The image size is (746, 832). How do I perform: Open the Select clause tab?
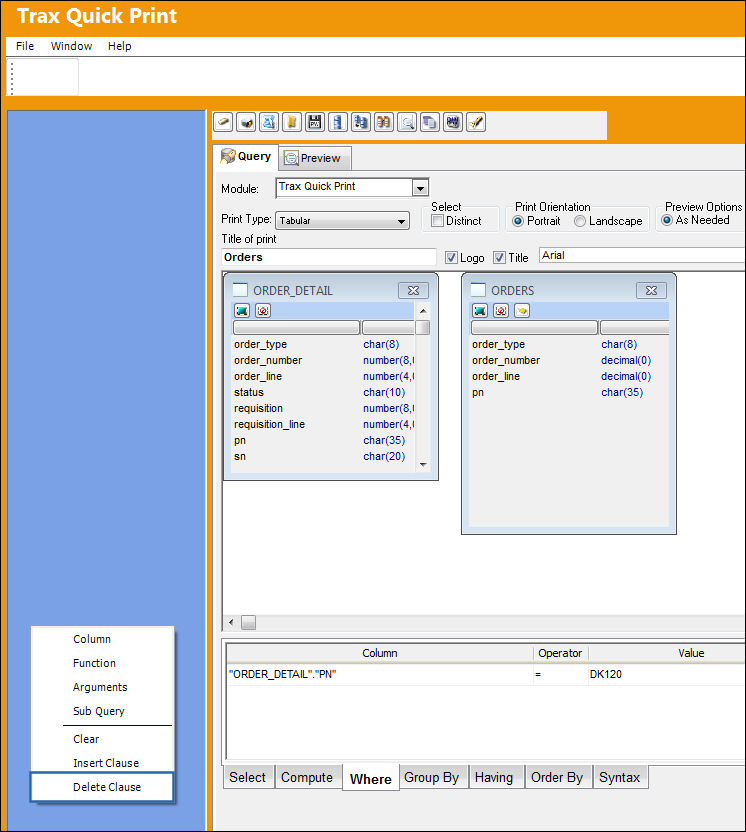[x=247, y=777]
